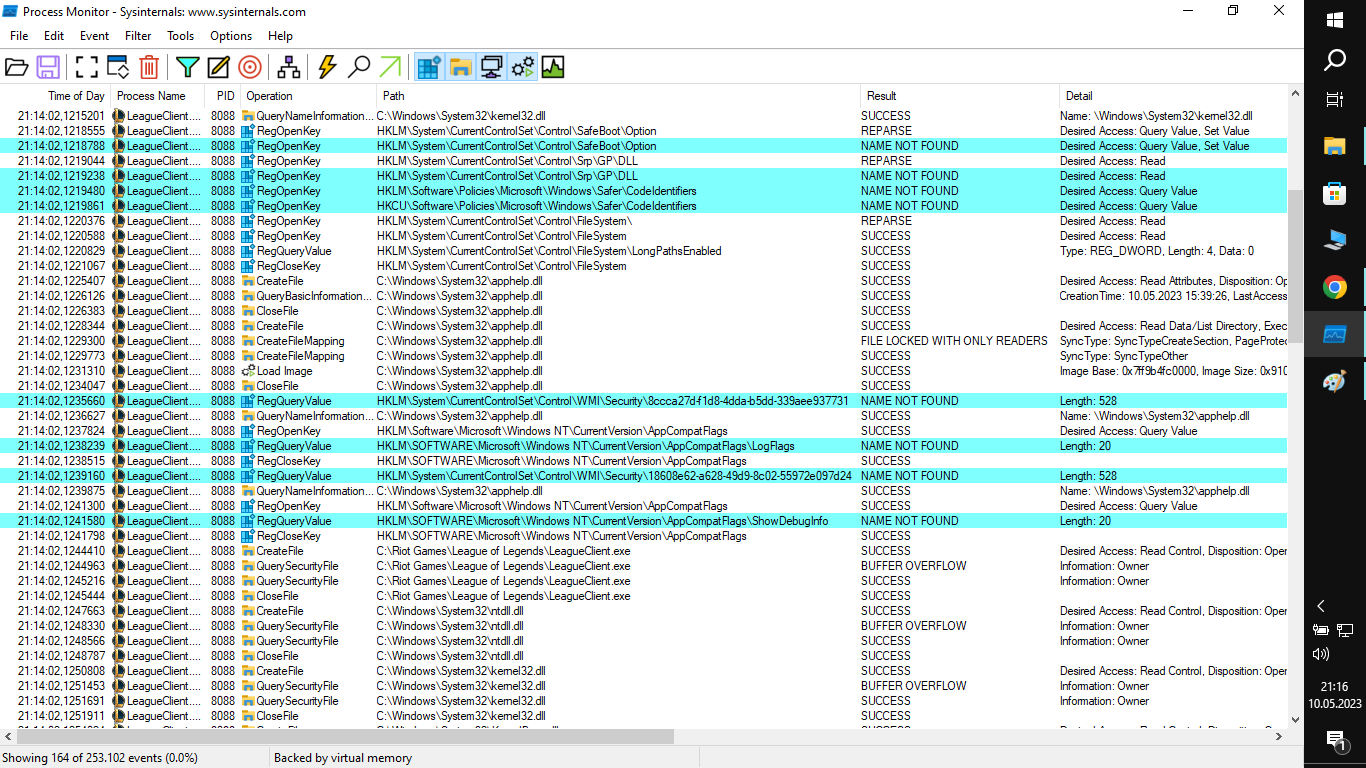Expand the hidden system tray icons chevron
Viewport: 1366px width, 768px height.
[x=1321, y=606]
